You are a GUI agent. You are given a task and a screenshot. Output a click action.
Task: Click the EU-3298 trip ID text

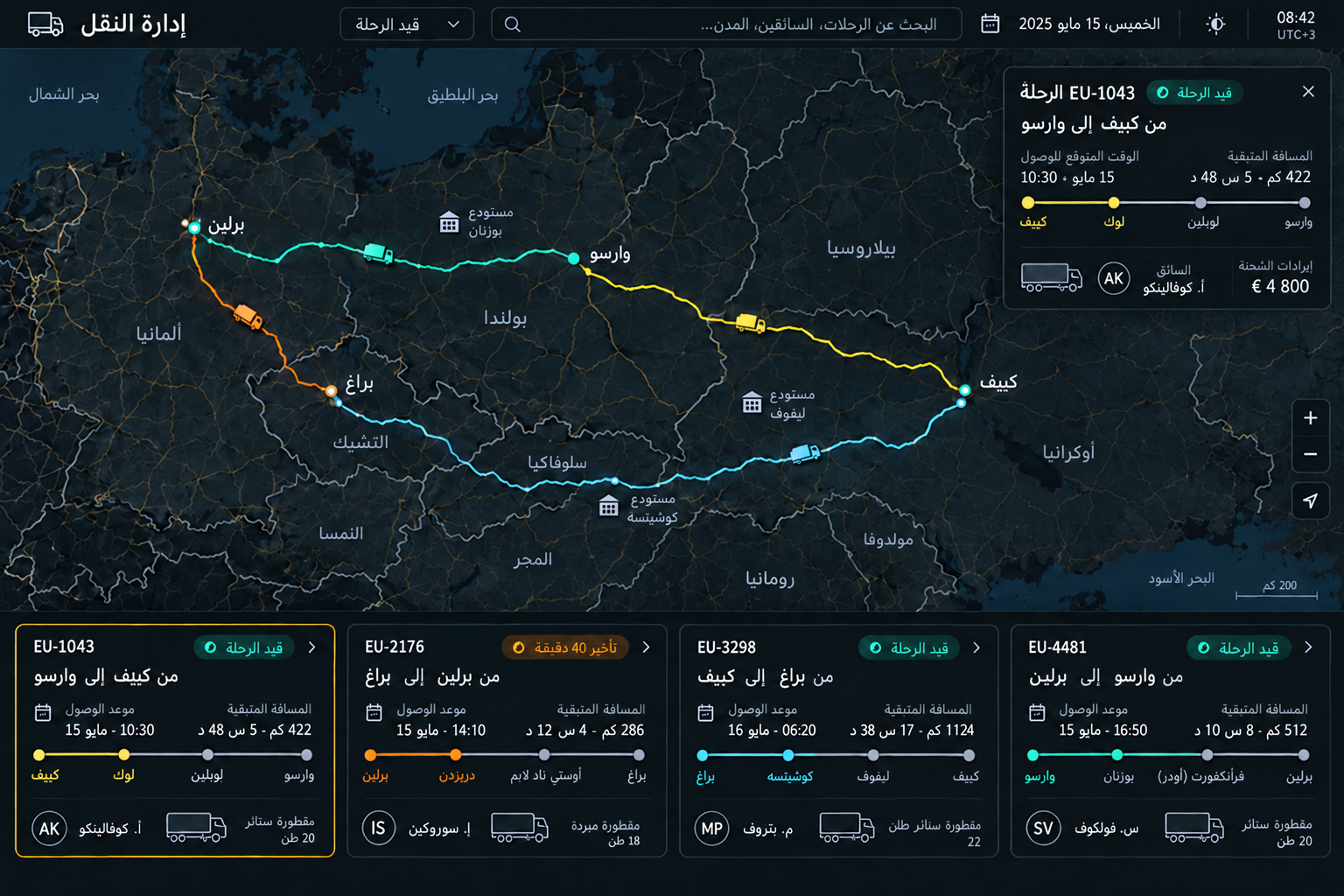coord(726,647)
